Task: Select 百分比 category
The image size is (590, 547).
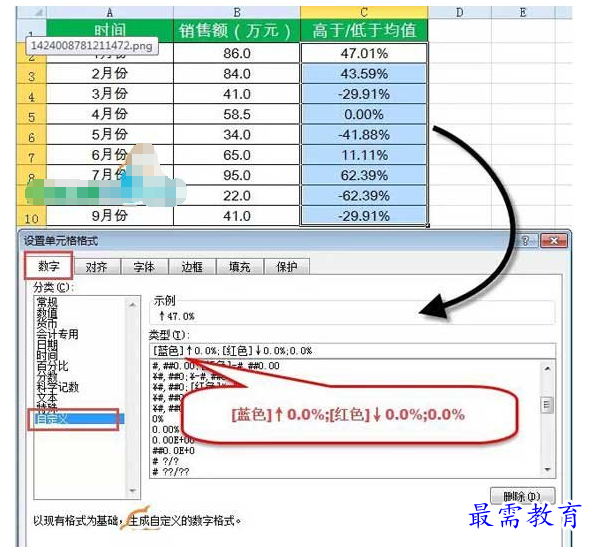Action: click(x=52, y=366)
